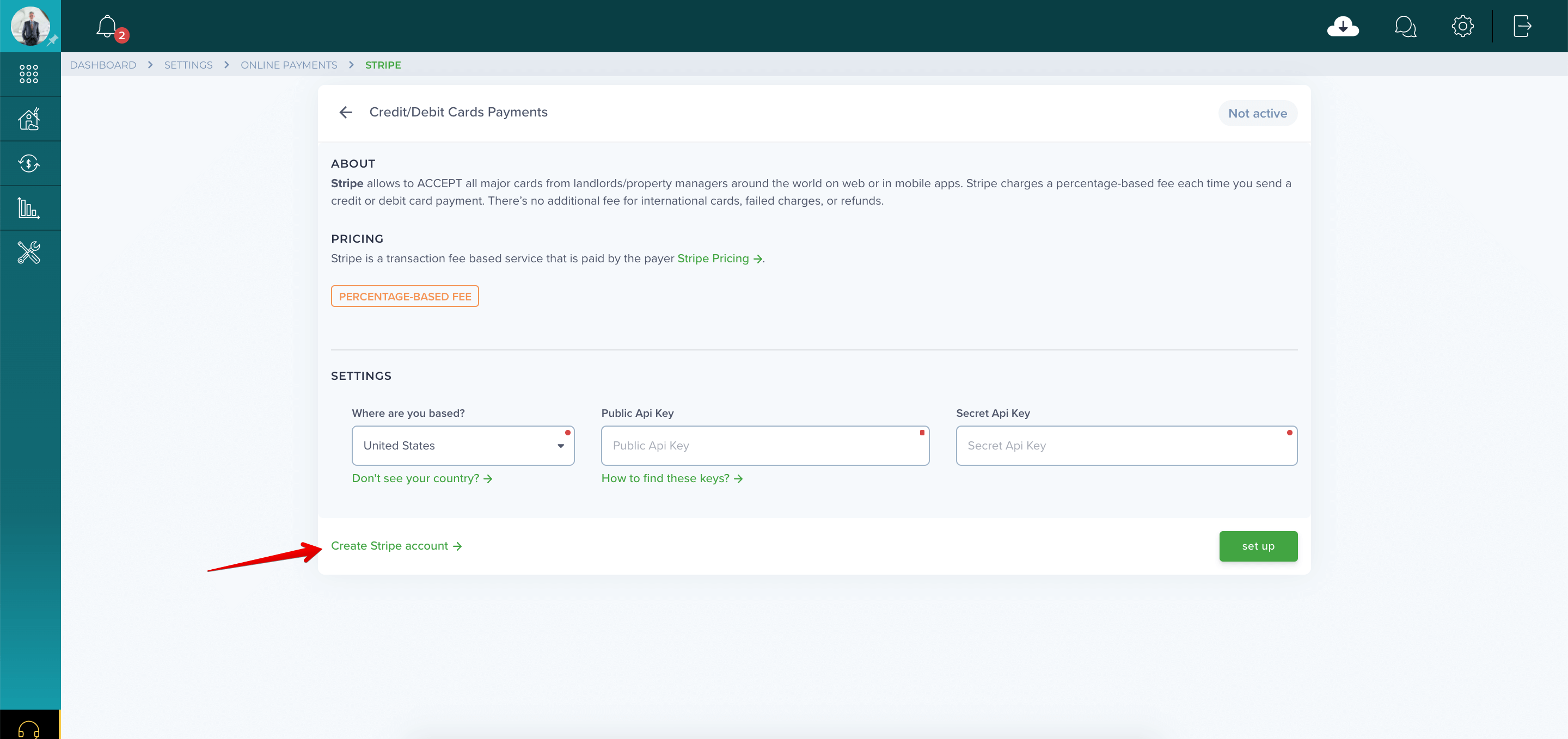
Task: Click the Public Api Key field
Action: (765, 445)
